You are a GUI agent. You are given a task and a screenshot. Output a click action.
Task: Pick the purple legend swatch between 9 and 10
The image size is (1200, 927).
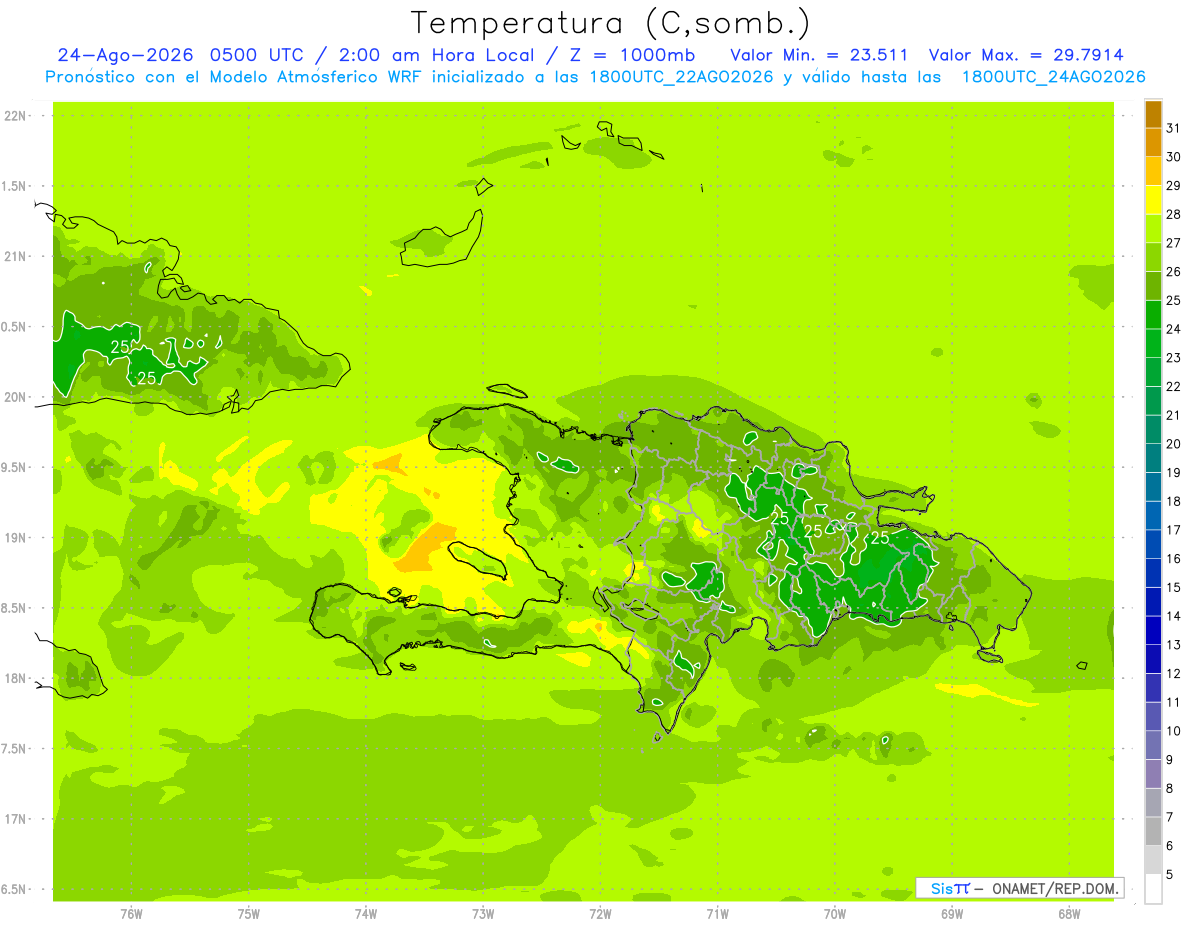click(x=1153, y=745)
